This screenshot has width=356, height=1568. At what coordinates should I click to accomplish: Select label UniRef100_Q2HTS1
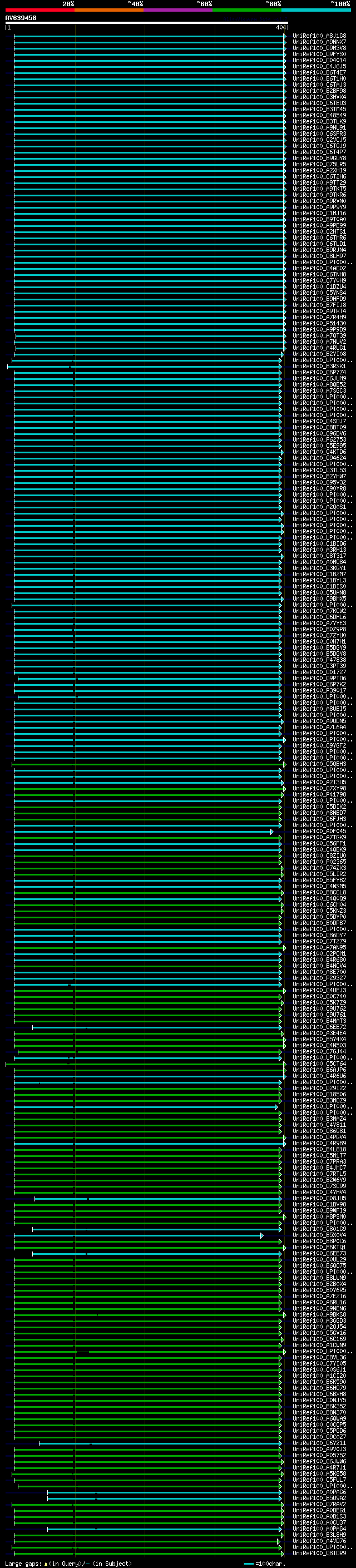tap(319, 232)
